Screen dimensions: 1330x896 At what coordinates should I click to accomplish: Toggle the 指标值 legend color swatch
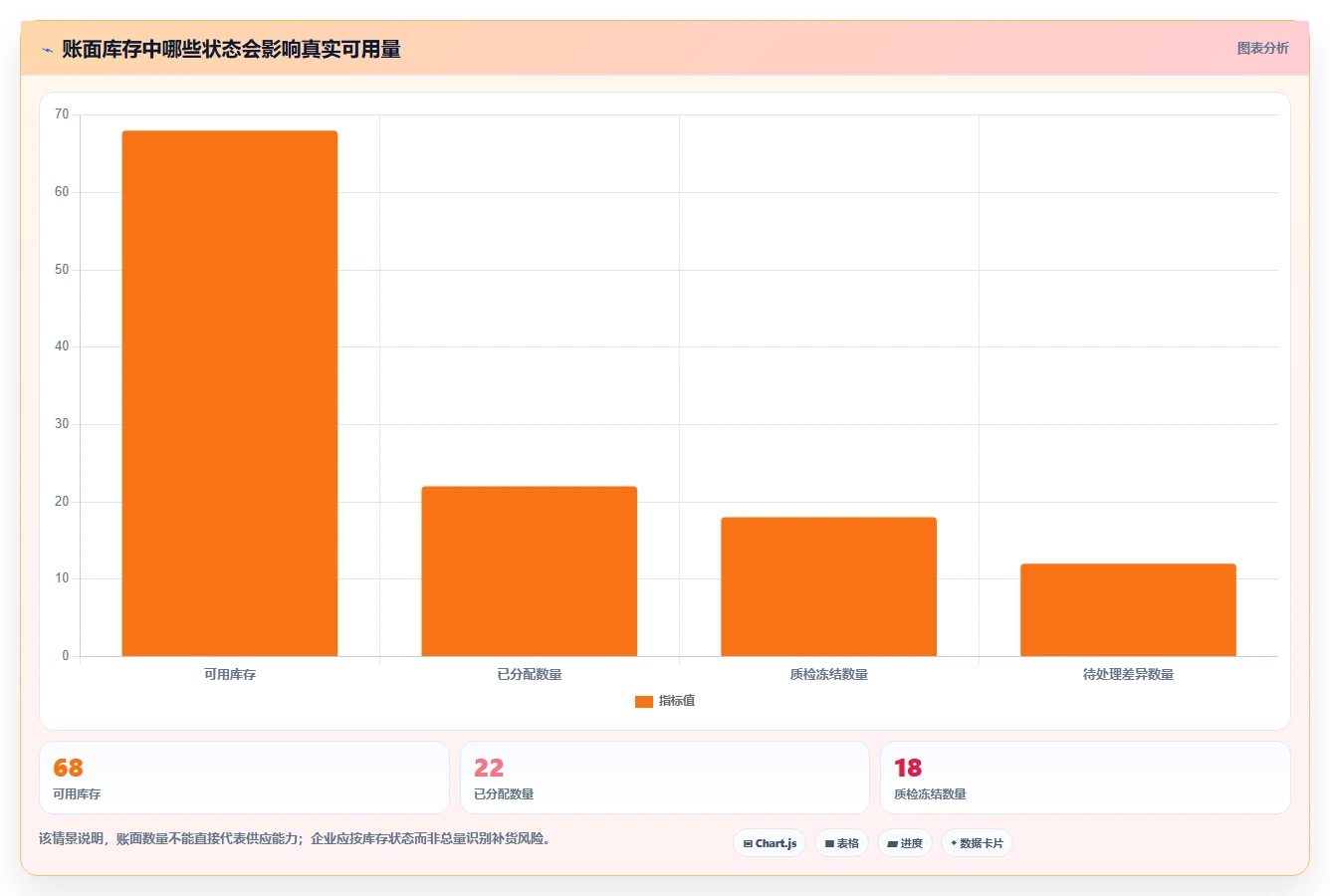point(643,701)
